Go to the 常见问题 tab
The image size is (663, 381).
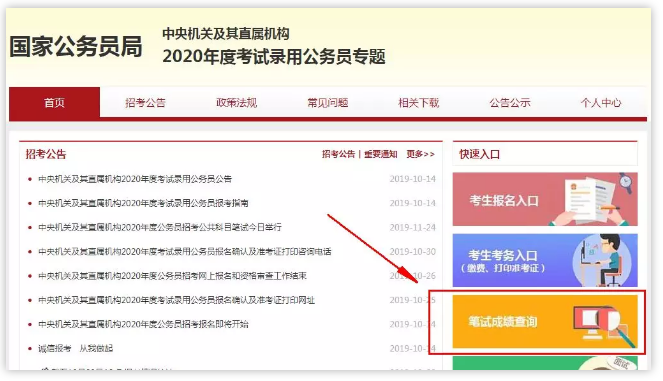(328, 102)
